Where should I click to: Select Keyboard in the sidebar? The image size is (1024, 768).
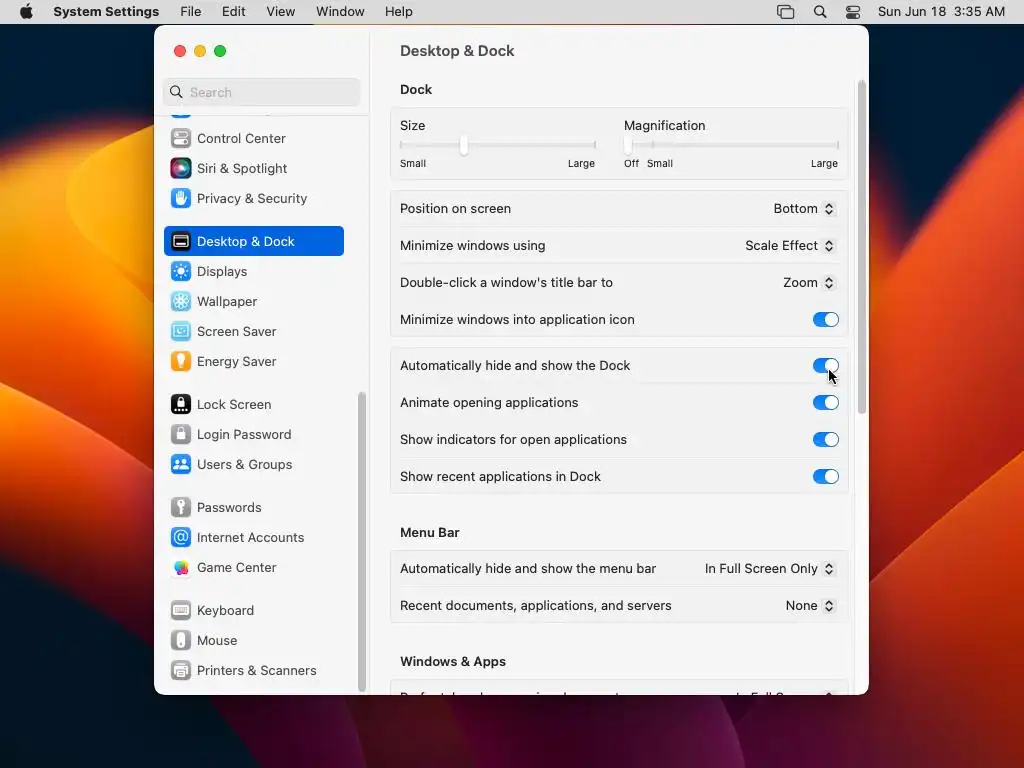[x=254, y=611]
